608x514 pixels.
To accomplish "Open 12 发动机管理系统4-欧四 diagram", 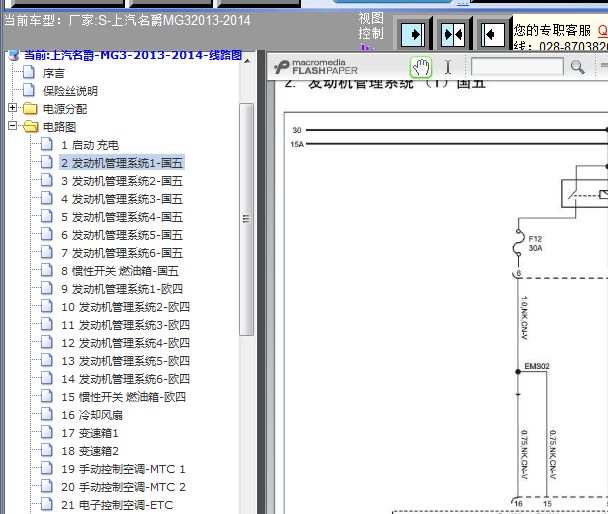I will pos(126,343).
